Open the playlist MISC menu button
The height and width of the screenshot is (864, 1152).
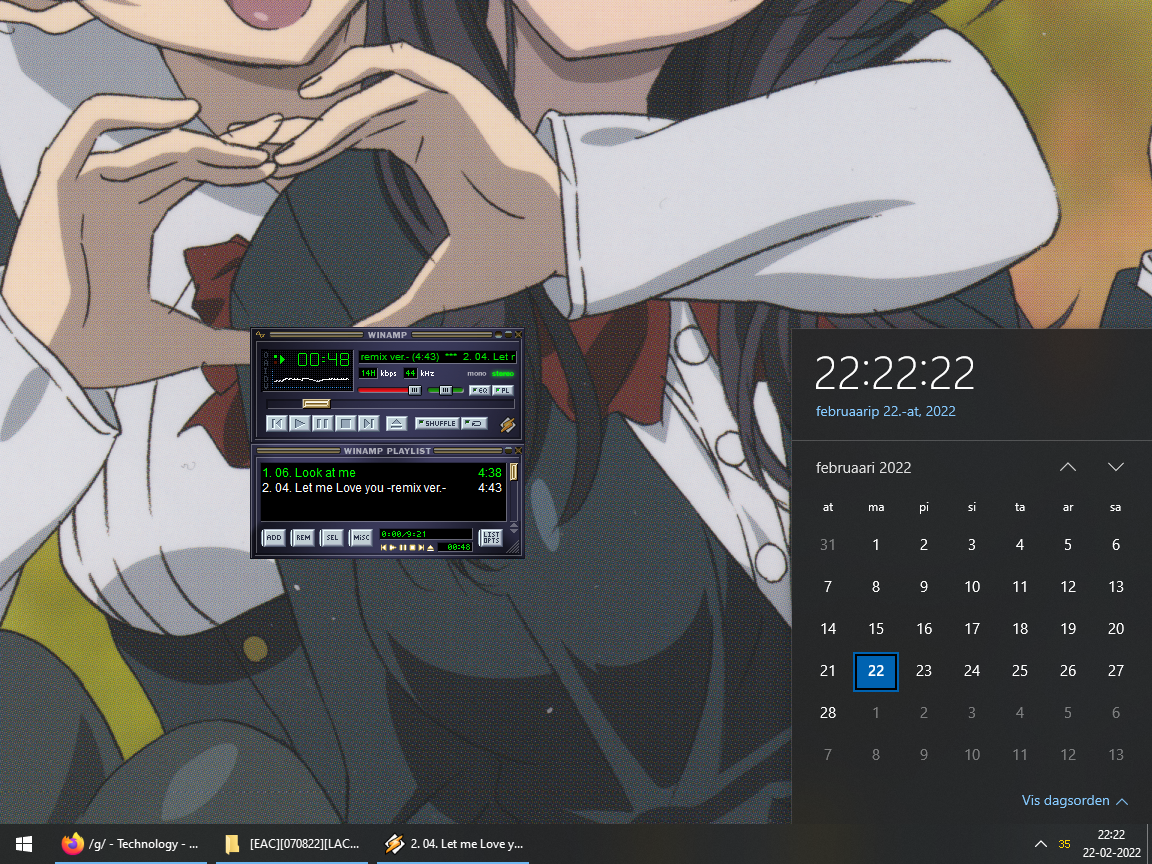pos(361,538)
